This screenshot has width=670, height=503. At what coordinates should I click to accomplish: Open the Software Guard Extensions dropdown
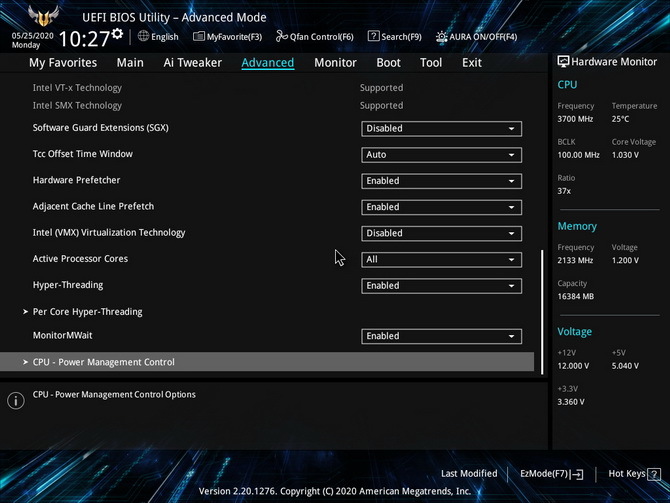pos(441,129)
